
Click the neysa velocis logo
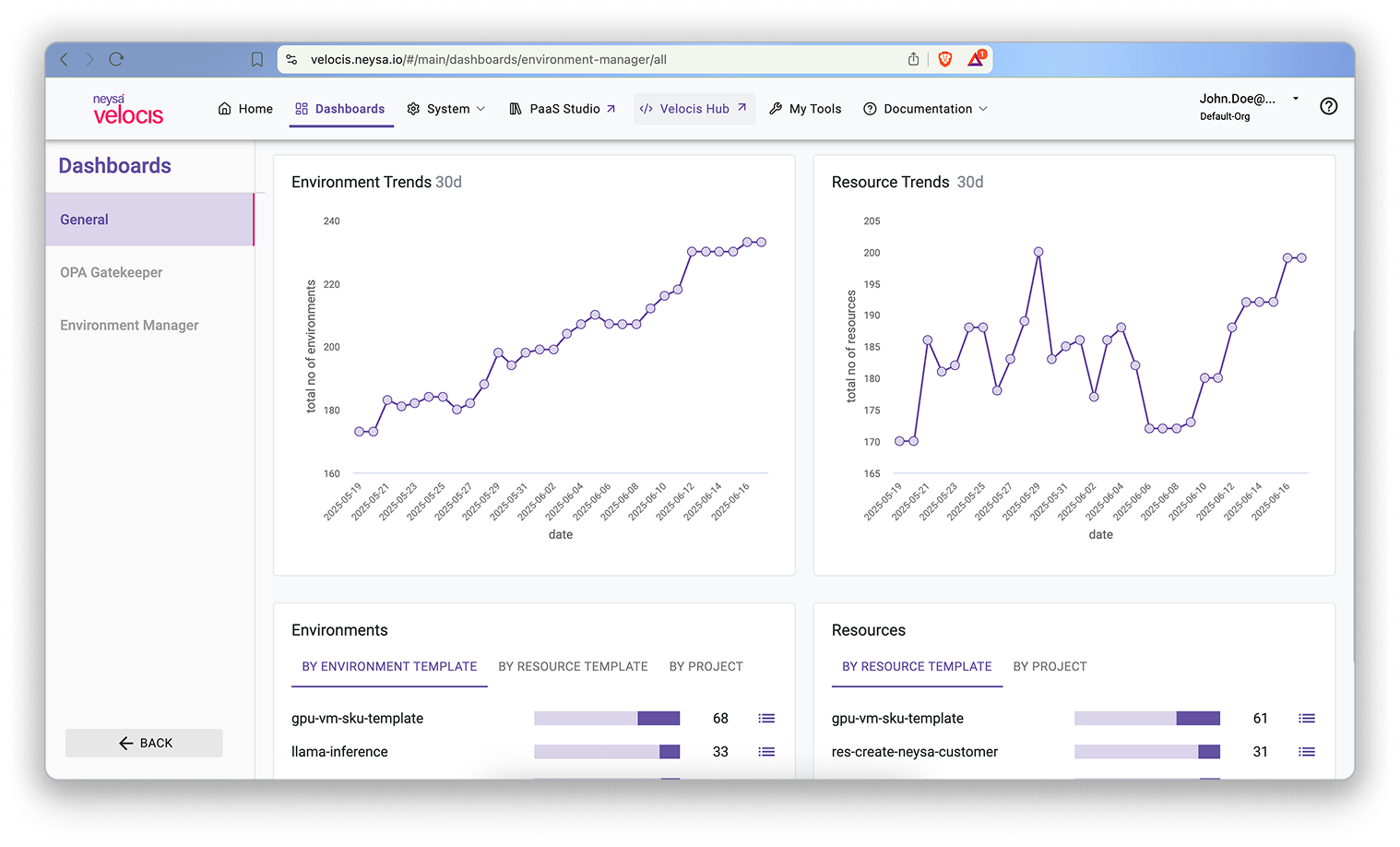coord(127,109)
